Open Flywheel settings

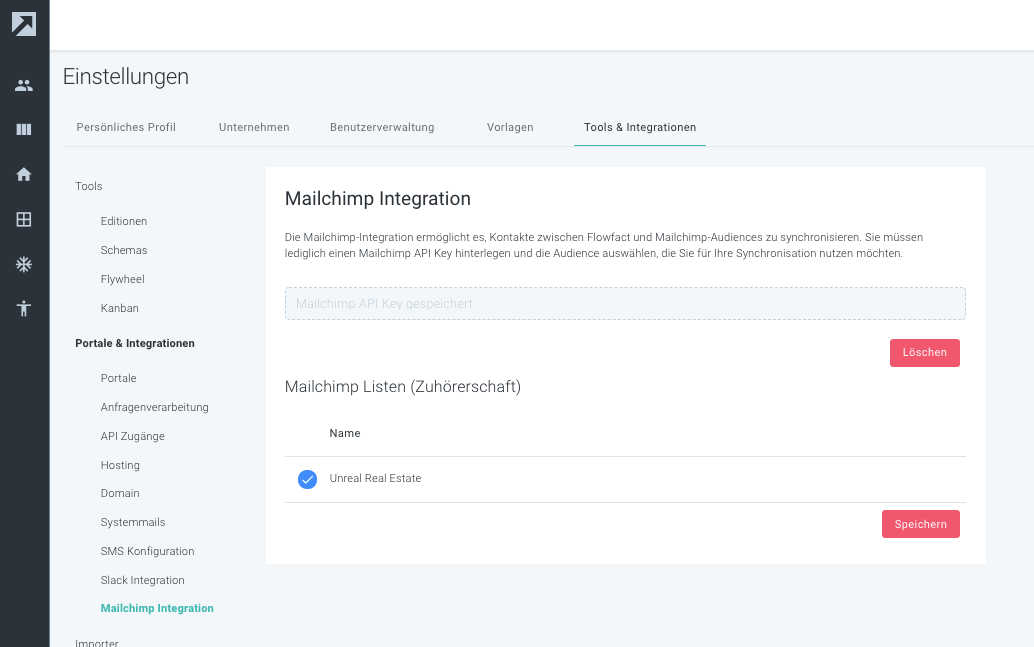click(x=123, y=279)
